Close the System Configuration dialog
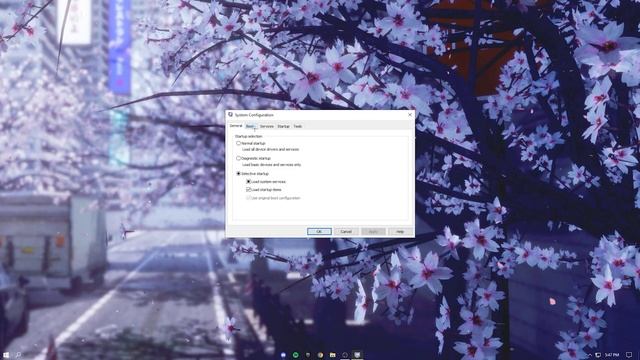 [x=410, y=115]
